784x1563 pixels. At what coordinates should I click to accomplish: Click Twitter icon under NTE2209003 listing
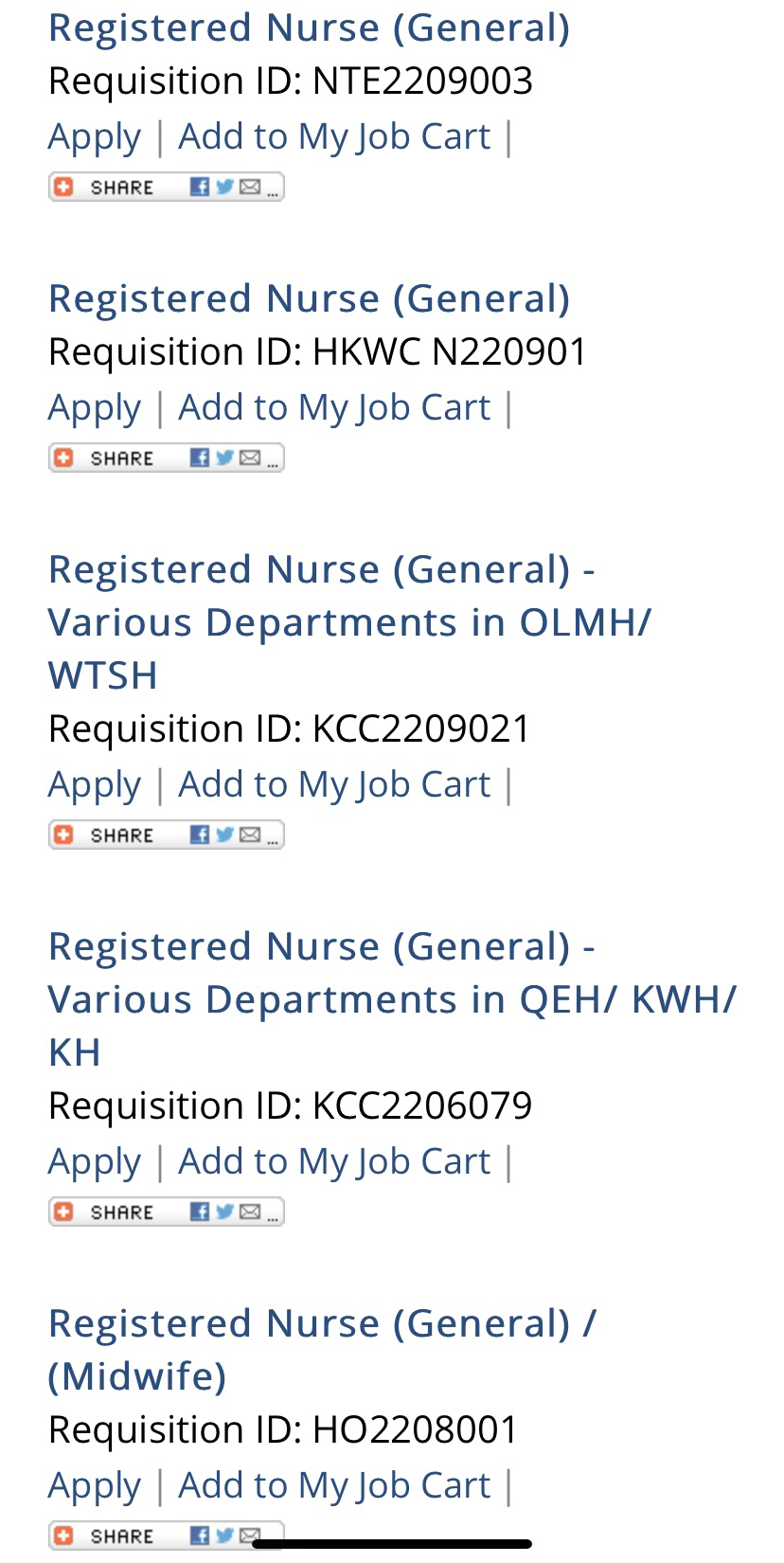224,187
